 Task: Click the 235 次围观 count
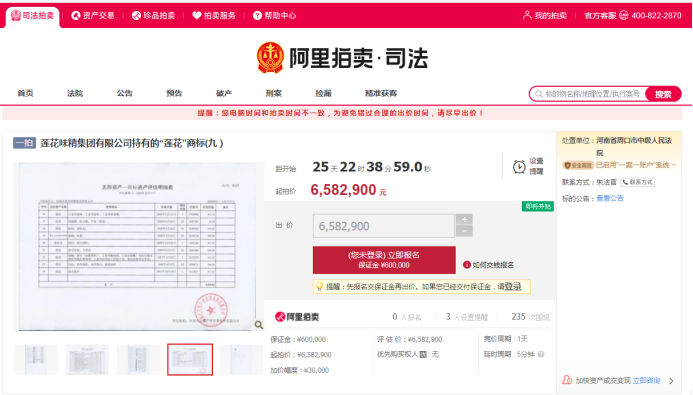click(530, 317)
